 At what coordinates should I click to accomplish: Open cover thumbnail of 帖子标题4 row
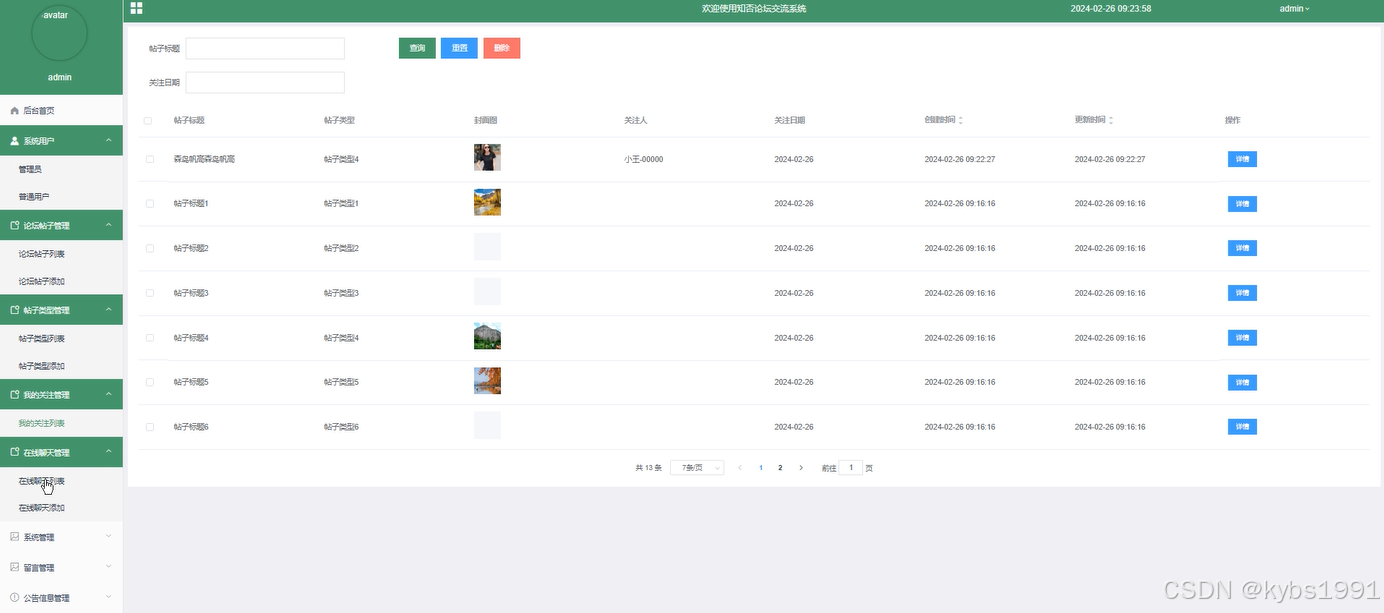tap(487, 336)
